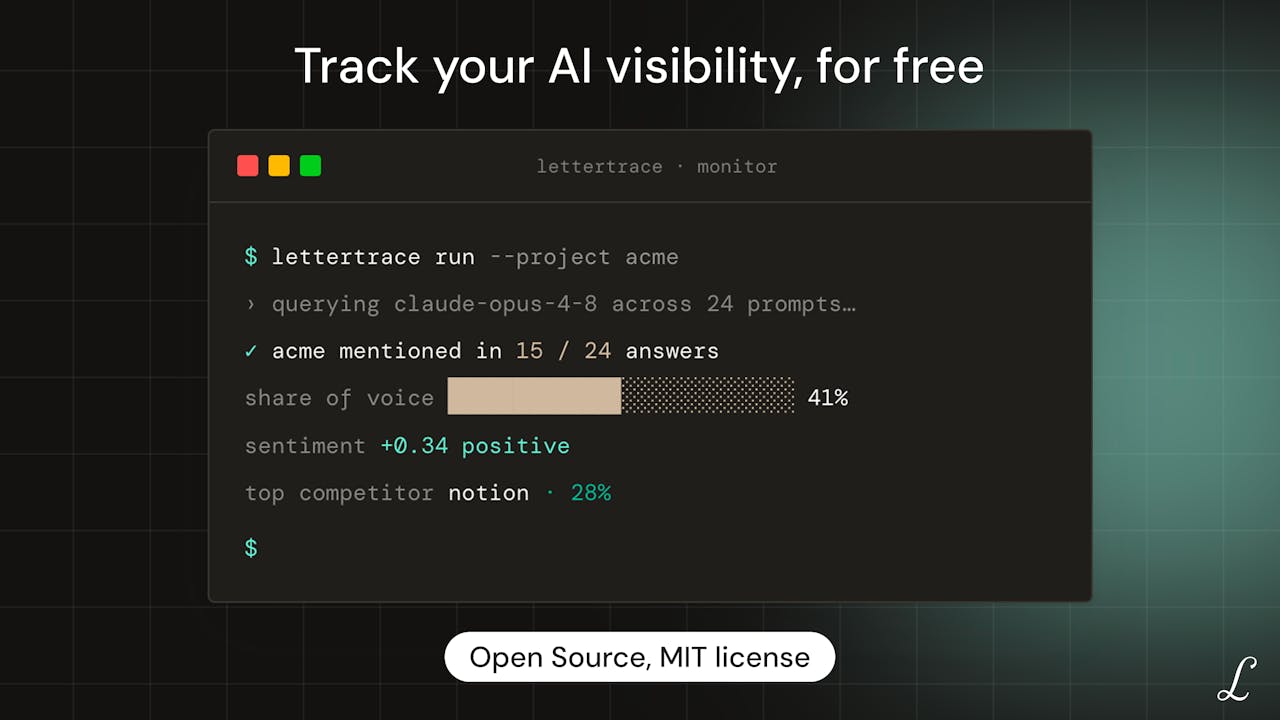Click the red close dot in terminal
This screenshot has width=1280, height=720.
[x=248, y=166]
